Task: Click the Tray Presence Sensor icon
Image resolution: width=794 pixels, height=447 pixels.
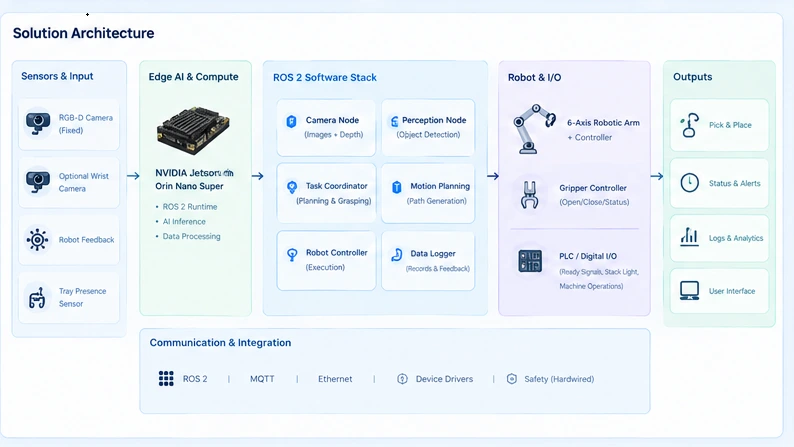Action: pyautogui.click(x=37, y=298)
